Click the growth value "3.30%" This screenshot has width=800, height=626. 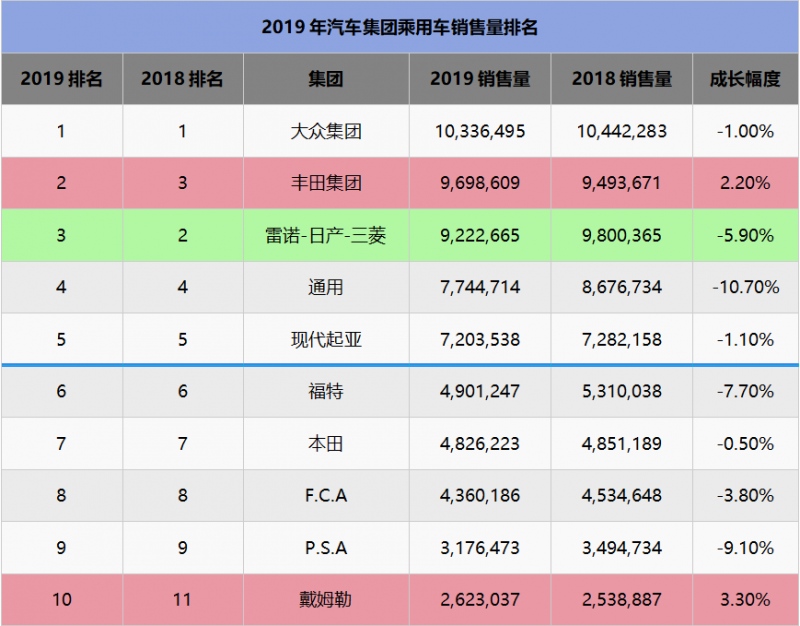745,599
